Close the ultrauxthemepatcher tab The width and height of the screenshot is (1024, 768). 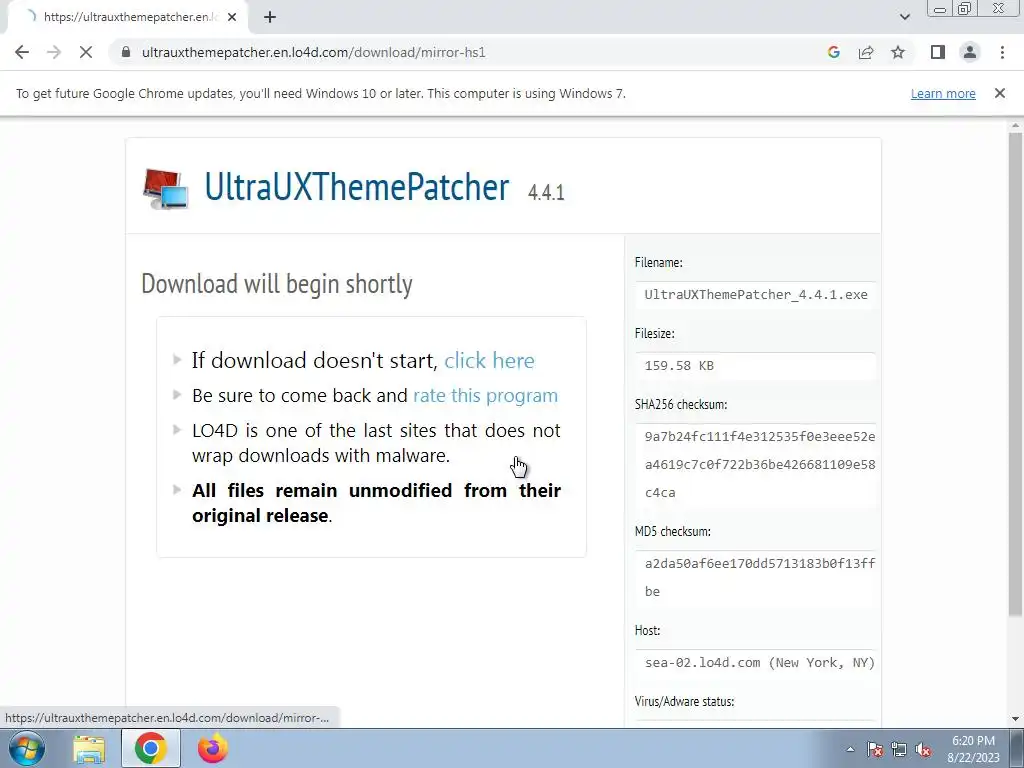click(x=232, y=17)
